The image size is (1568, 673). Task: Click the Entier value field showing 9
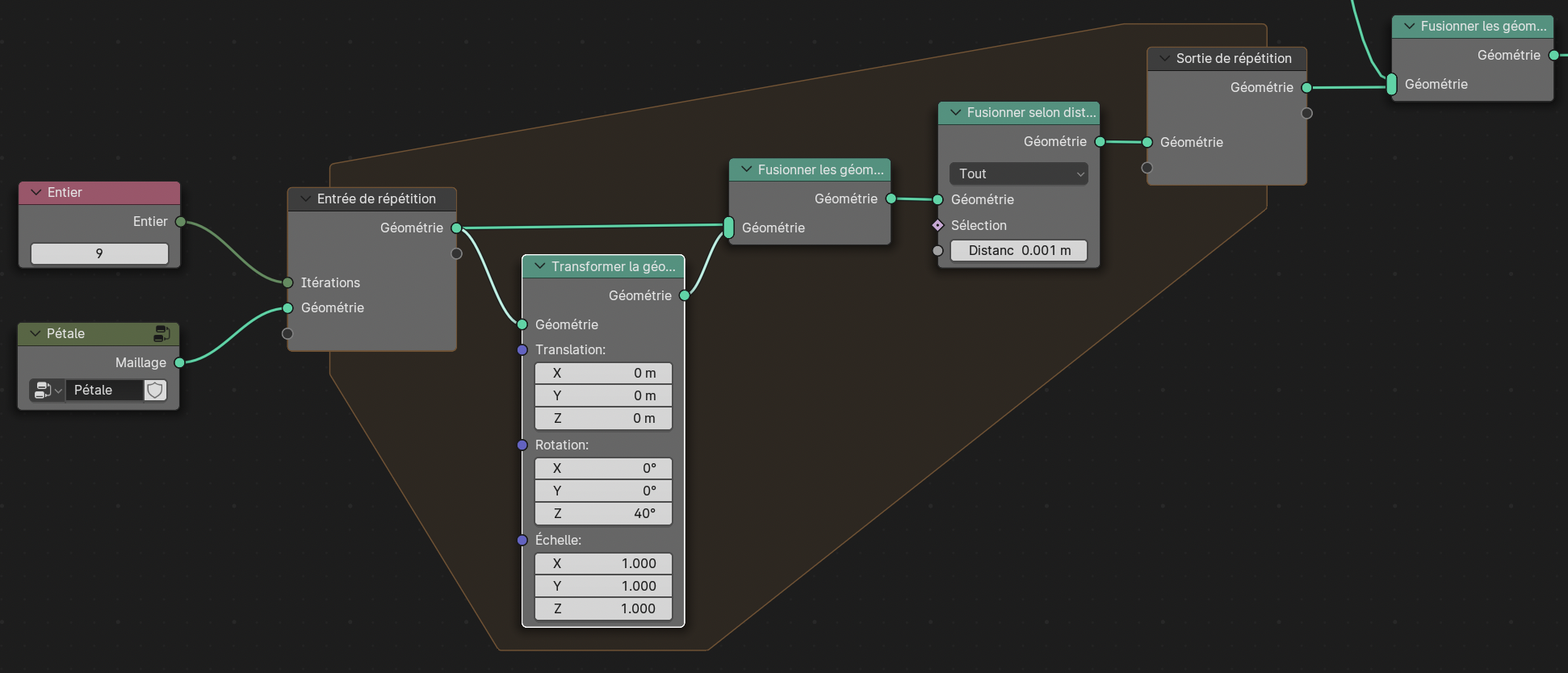(99, 253)
